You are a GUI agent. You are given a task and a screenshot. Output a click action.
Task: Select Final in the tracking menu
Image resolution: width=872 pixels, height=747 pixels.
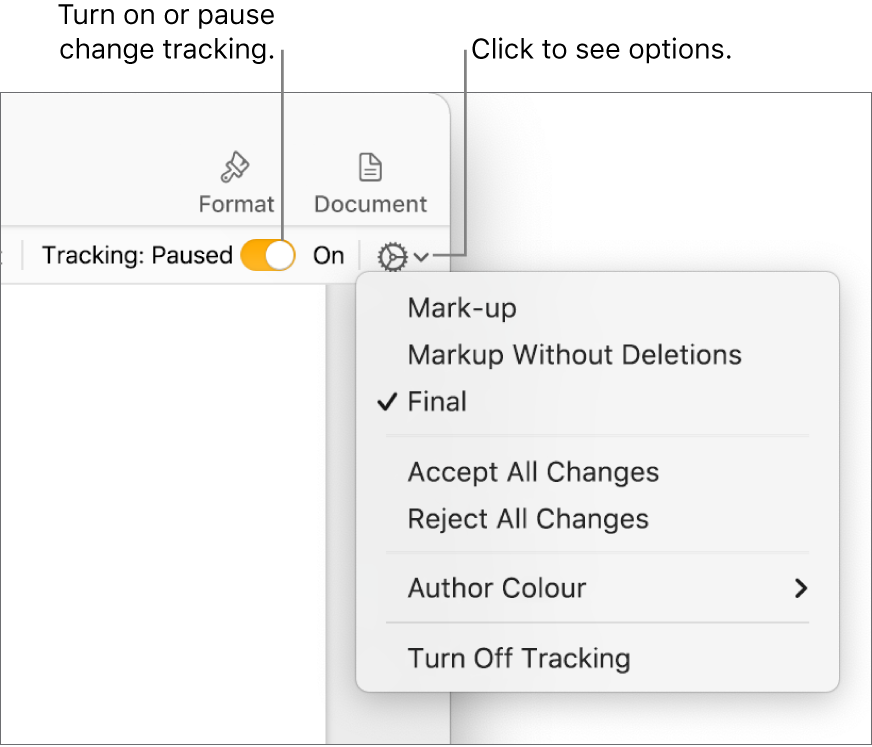pyautogui.click(x=435, y=402)
